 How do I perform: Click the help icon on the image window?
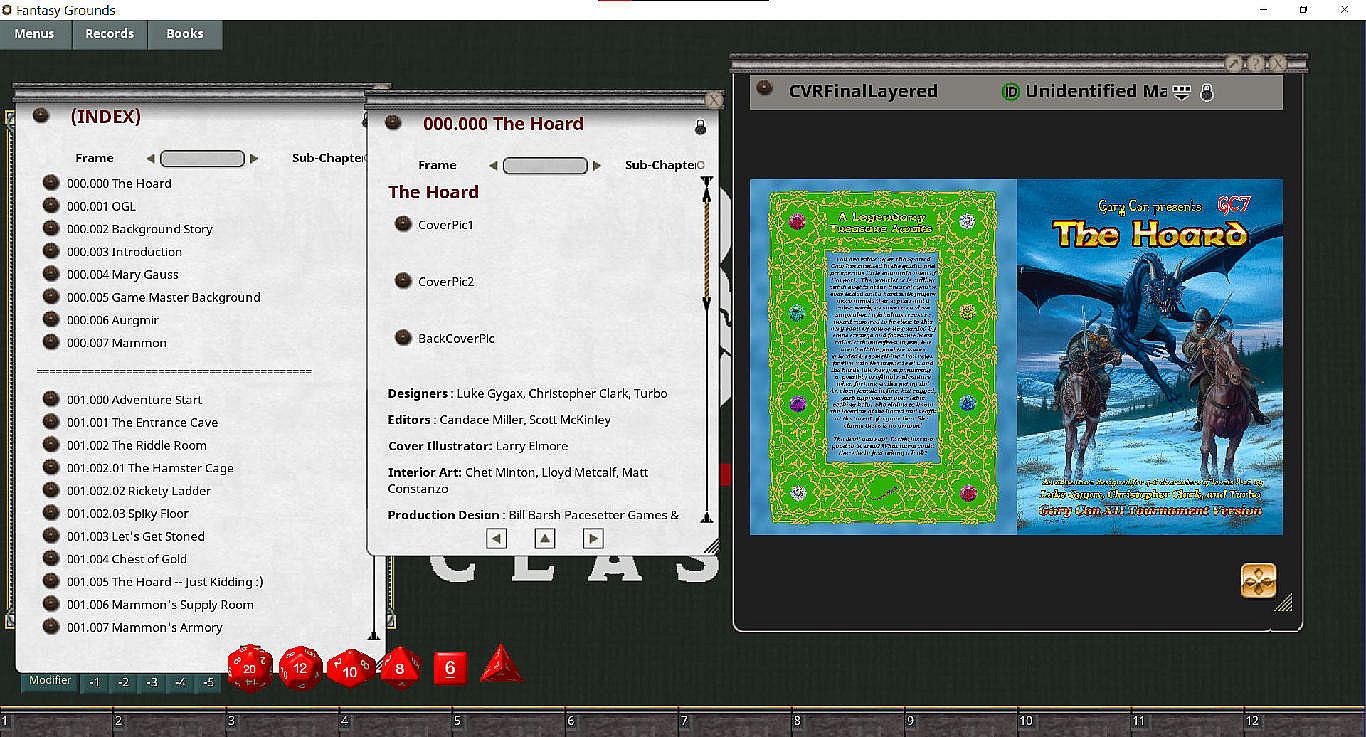pyautogui.click(x=1255, y=63)
